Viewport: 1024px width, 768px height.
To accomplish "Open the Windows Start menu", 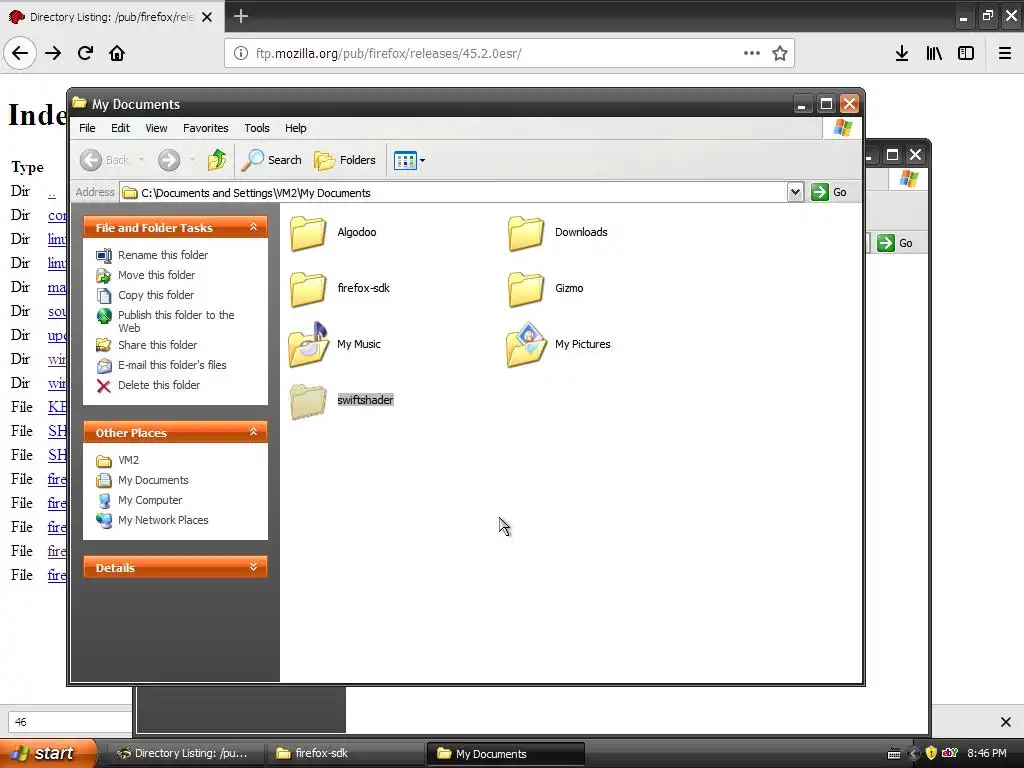I will [48, 753].
